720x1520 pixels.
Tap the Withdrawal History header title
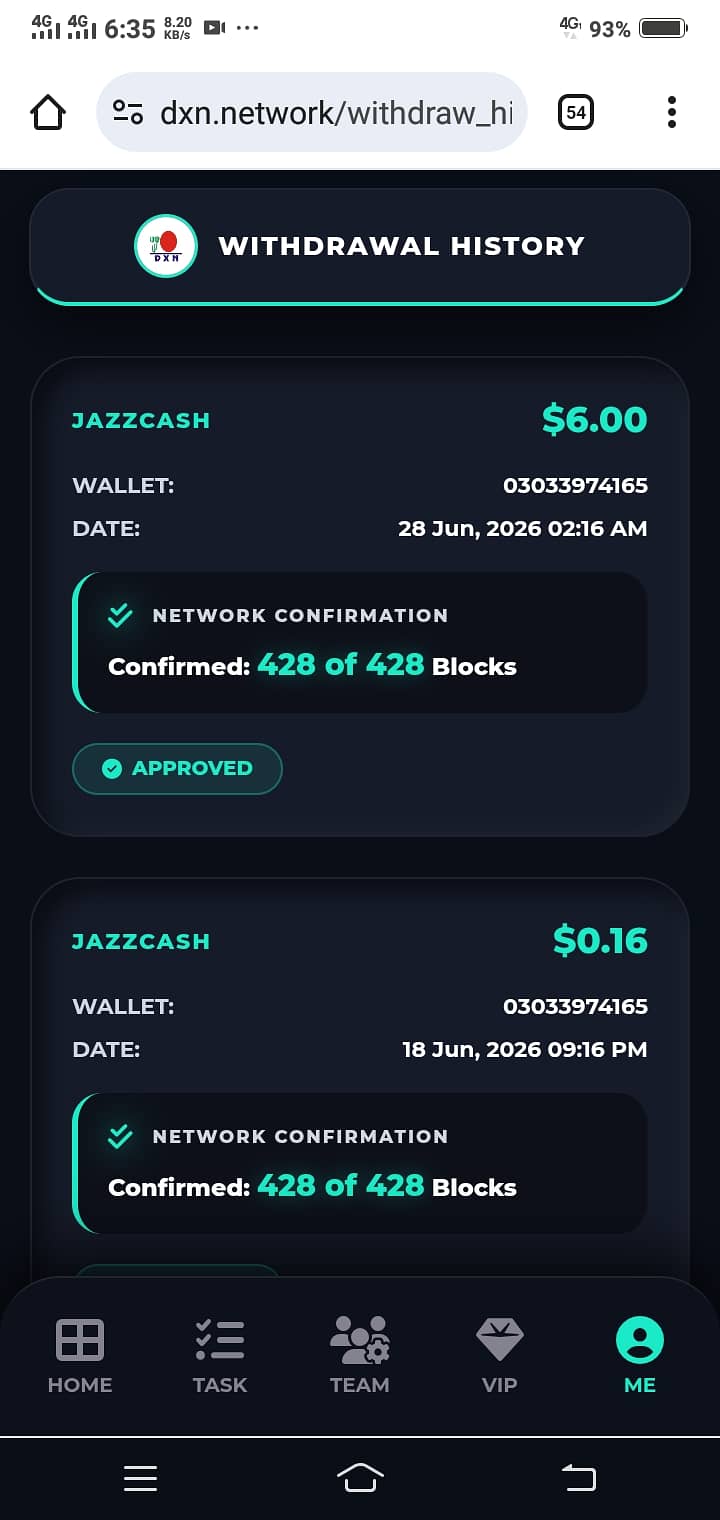pos(401,246)
